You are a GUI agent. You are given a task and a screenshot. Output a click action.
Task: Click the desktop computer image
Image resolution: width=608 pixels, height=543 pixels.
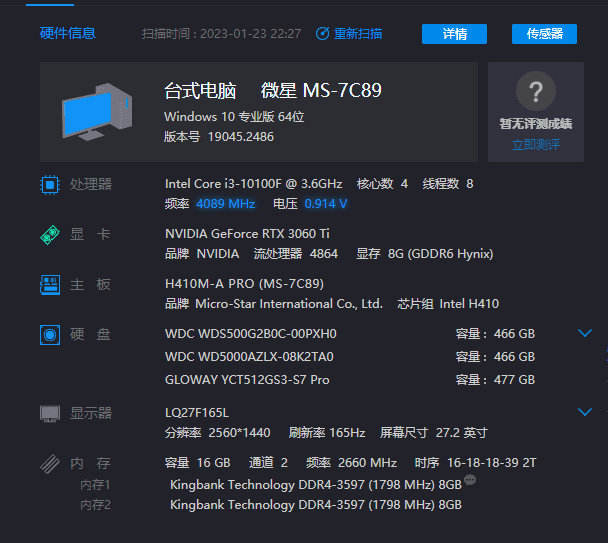(97, 112)
